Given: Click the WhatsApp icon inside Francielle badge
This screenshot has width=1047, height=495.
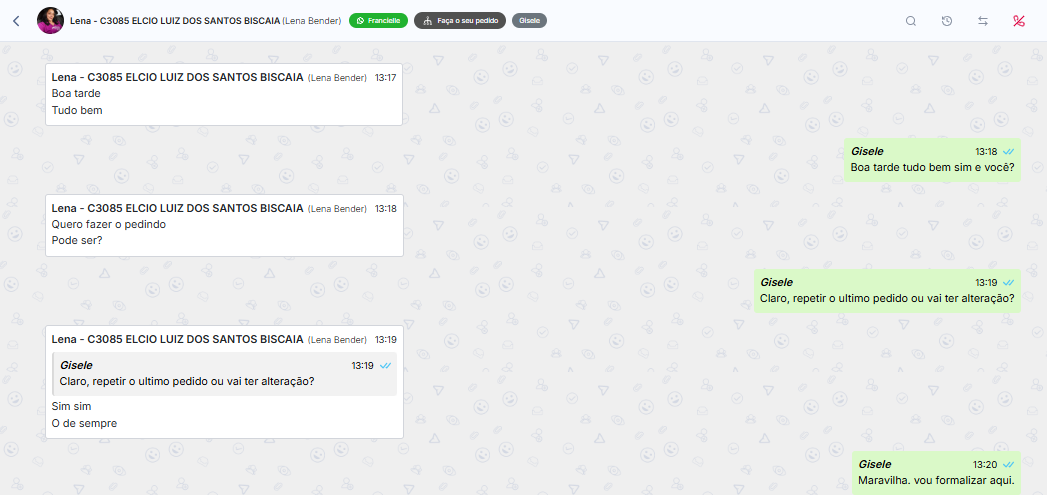Looking at the screenshot, I should tap(361, 21).
